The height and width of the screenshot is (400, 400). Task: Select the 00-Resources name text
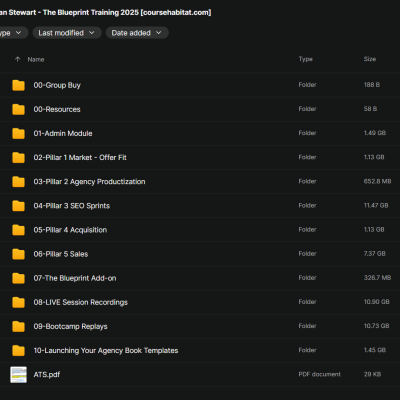57,109
